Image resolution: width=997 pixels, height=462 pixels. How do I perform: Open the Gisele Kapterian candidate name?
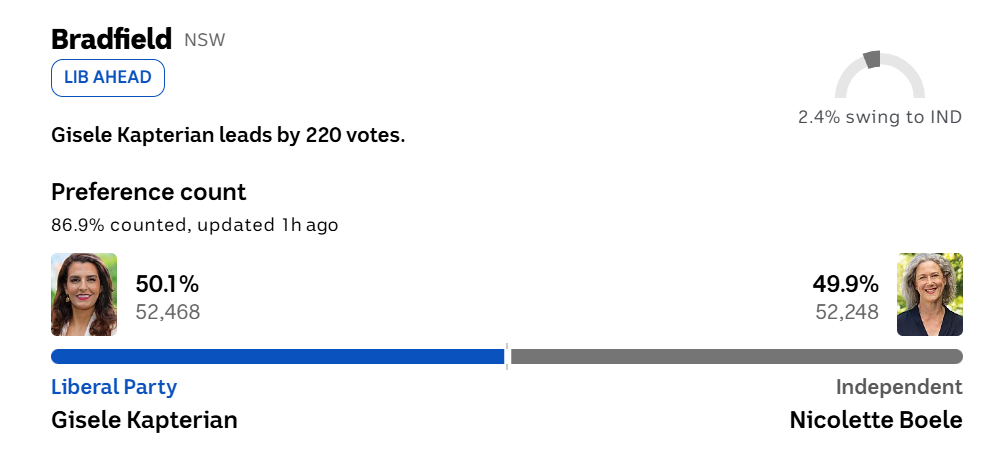point(144,420)
